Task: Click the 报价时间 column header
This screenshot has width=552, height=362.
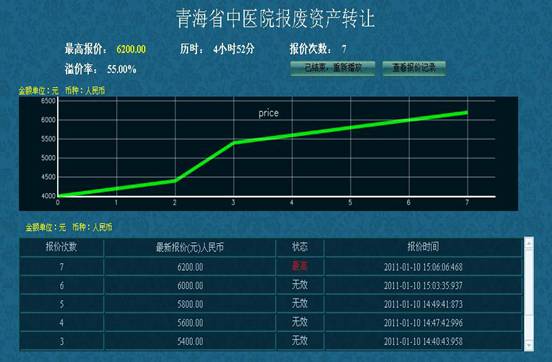Action: [423, 247]
